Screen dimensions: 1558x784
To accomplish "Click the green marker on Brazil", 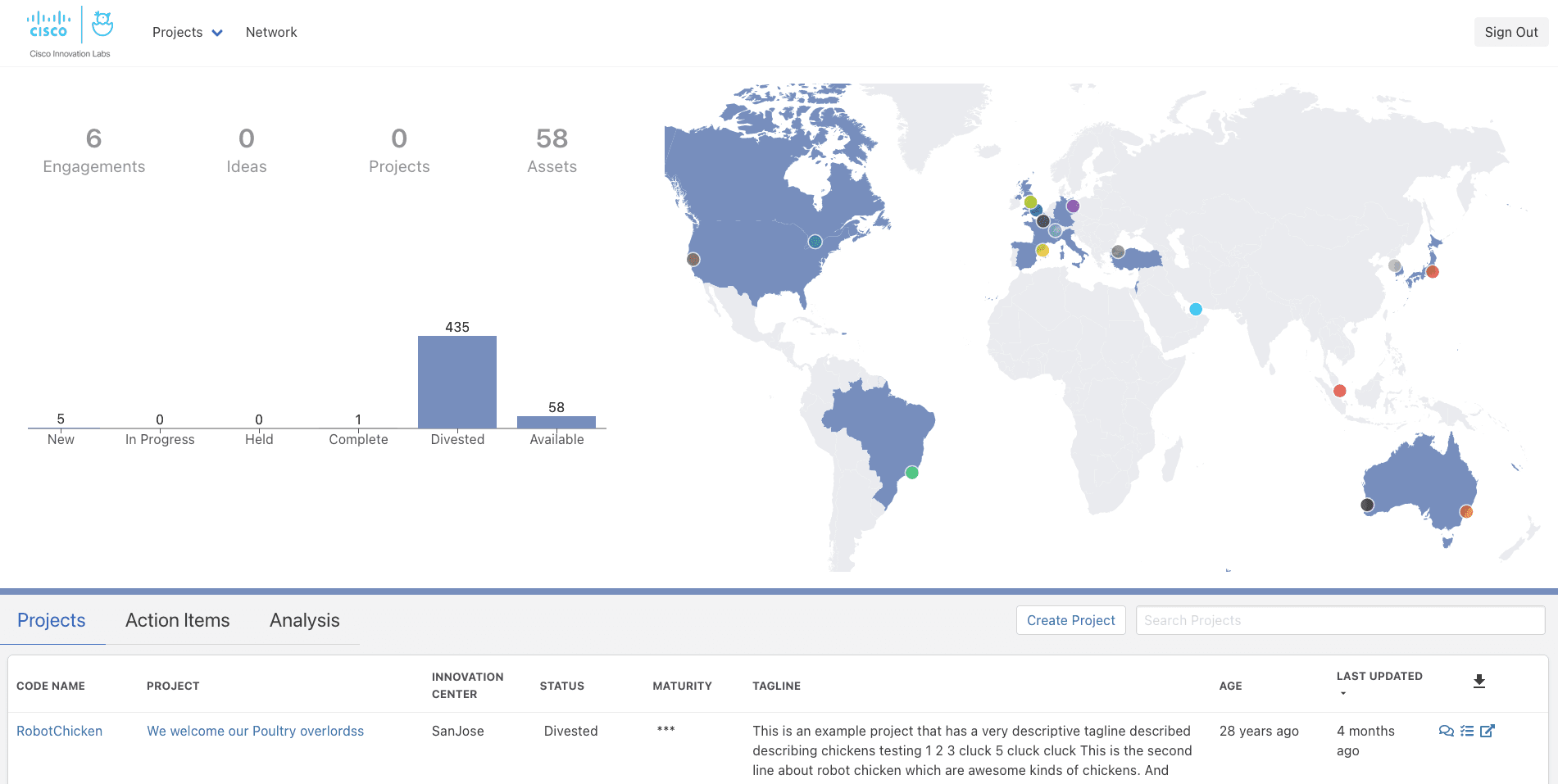I will coord(911,472).
